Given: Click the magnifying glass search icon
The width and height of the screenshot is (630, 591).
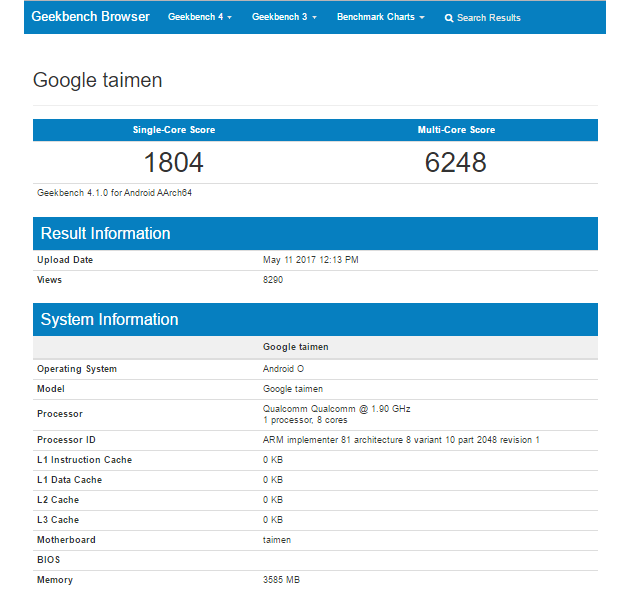Looking at the screenshot, I should pos(449,18).
